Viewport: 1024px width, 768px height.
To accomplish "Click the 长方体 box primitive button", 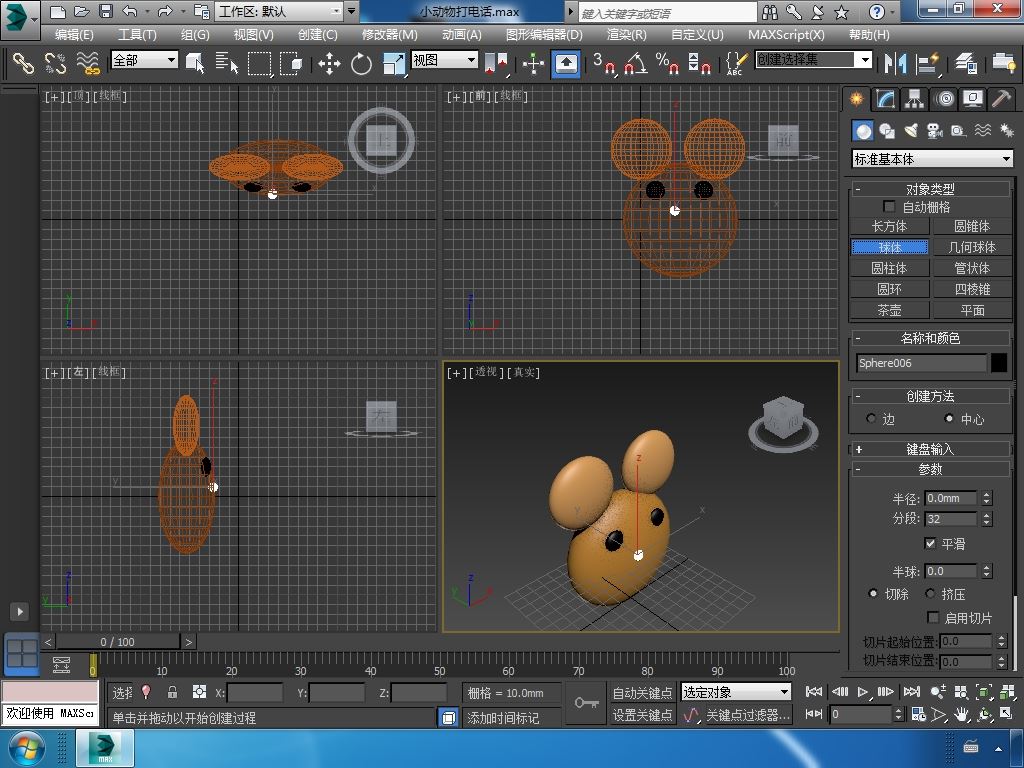I will pos(889,226).
